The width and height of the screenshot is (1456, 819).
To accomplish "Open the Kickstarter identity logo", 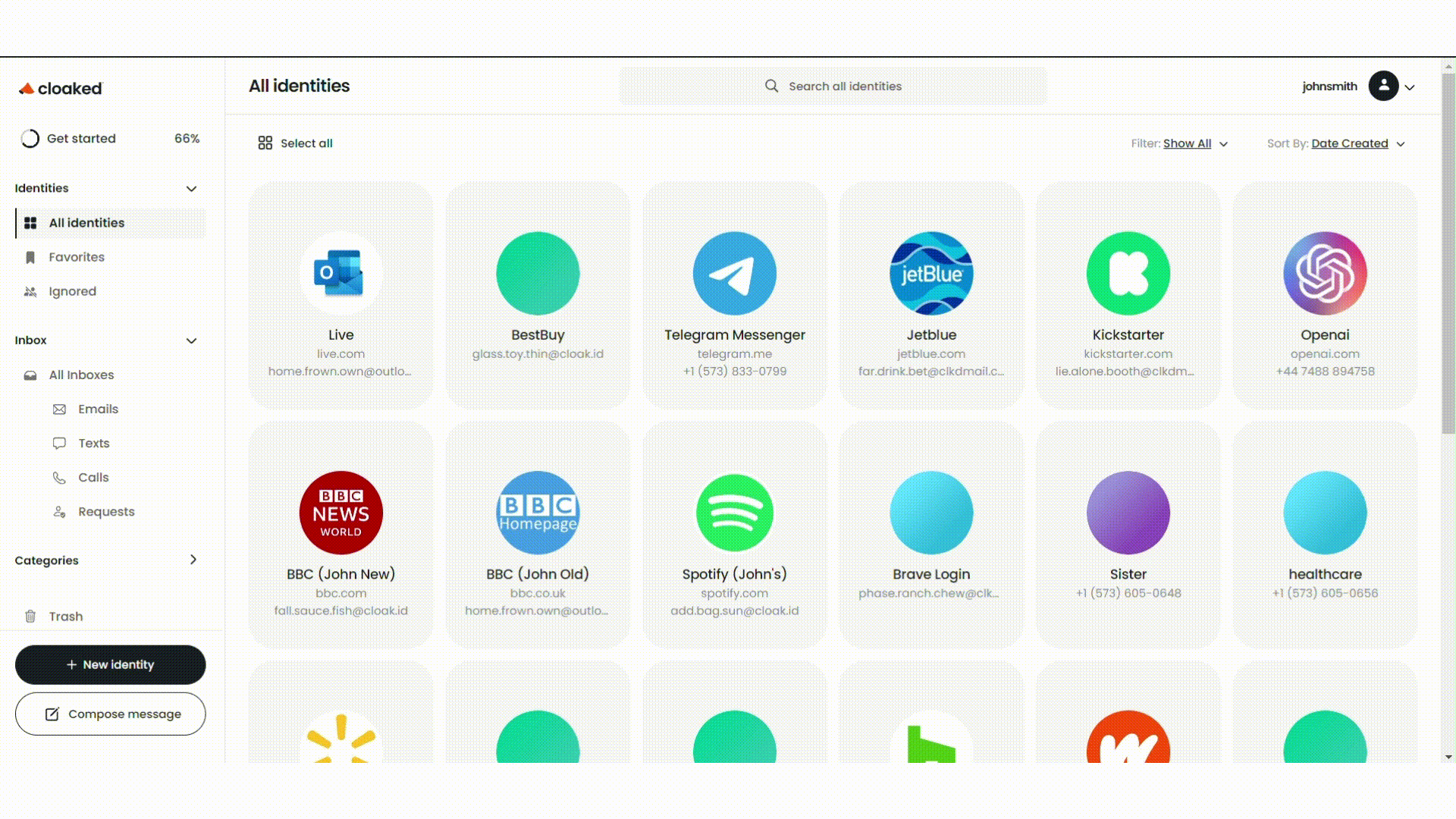I will (x=1128, y=273).
